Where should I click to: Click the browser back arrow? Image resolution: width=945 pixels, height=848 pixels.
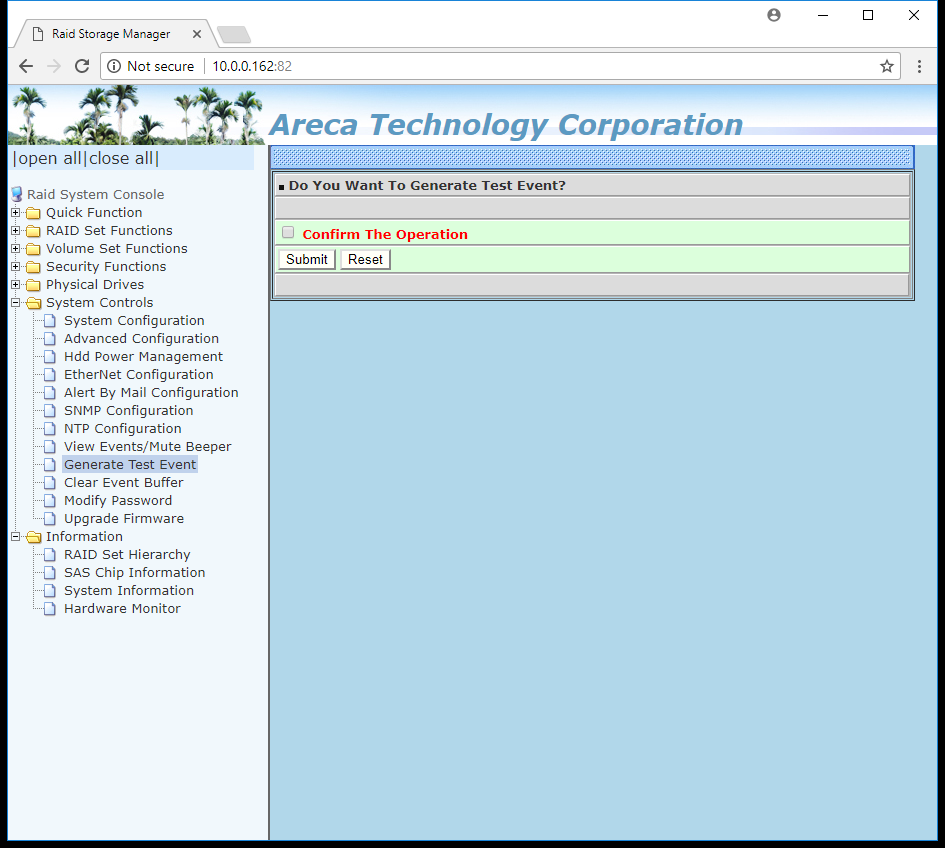click(x=26, y=66)
